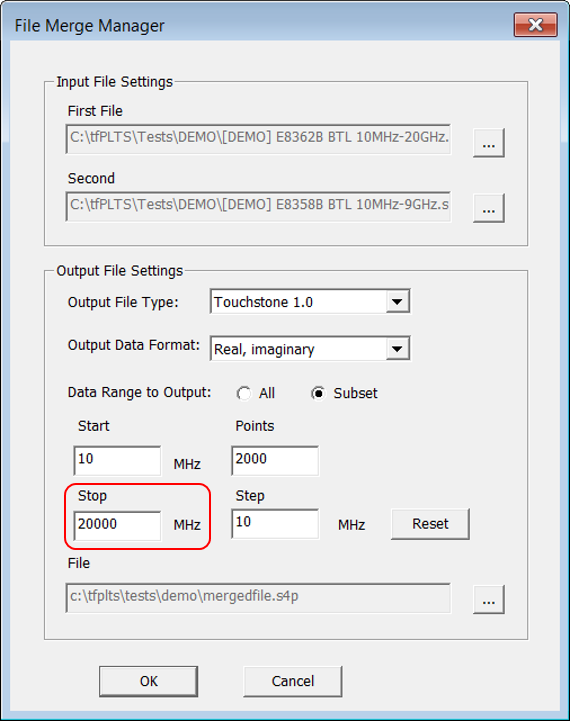Click the Reset button
The image size is (570, 721).
(x=430, y=524)
